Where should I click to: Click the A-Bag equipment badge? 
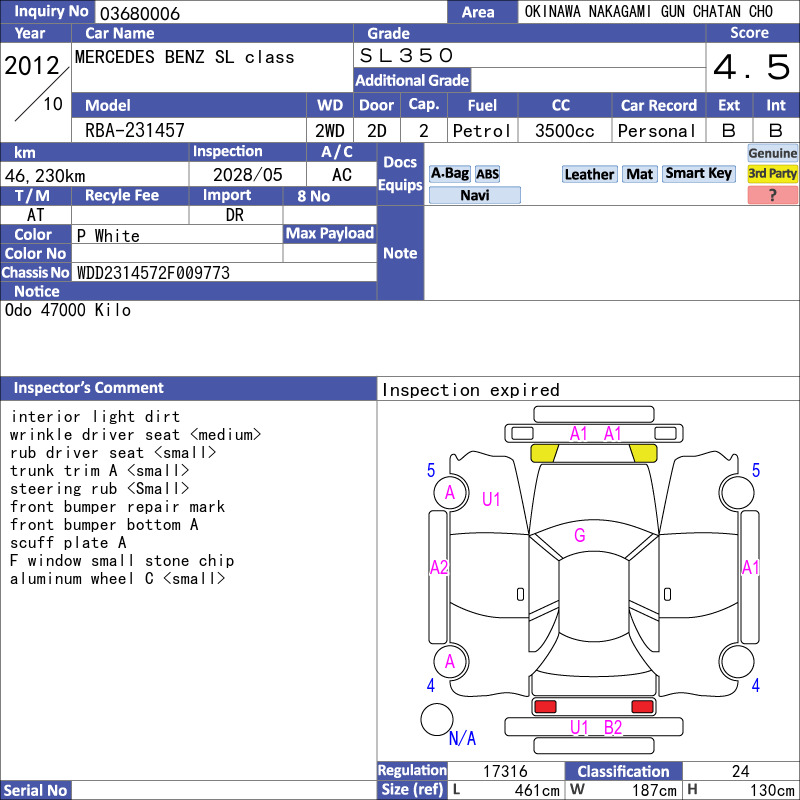pos(449,174)
